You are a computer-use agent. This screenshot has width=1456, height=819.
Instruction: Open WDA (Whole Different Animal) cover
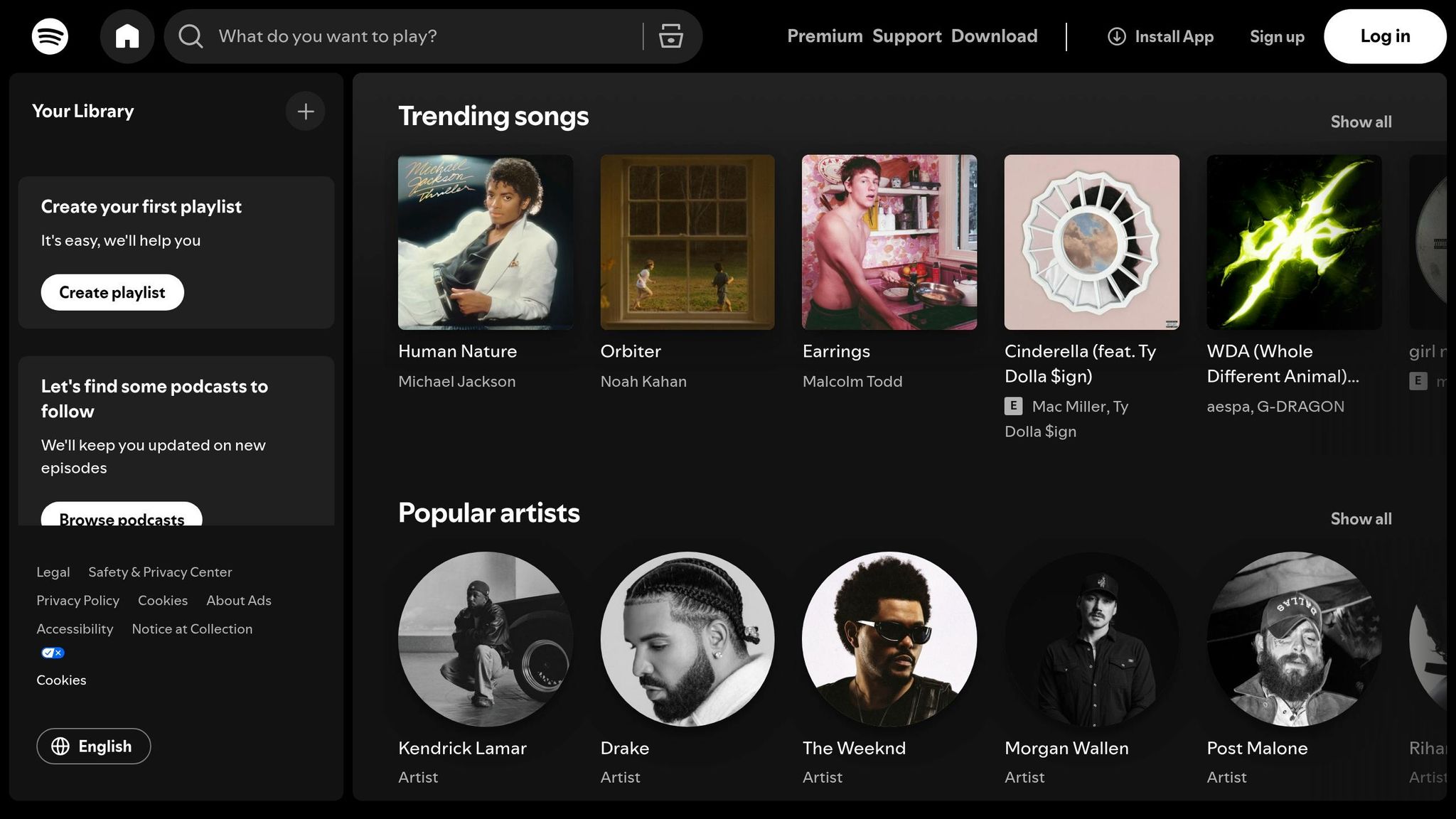point(1294,242)
